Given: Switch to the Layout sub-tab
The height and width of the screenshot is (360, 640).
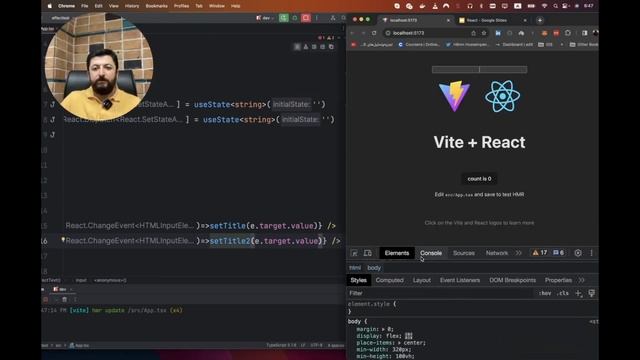Looking at the screenshot, I should click(x=422, y=280).
